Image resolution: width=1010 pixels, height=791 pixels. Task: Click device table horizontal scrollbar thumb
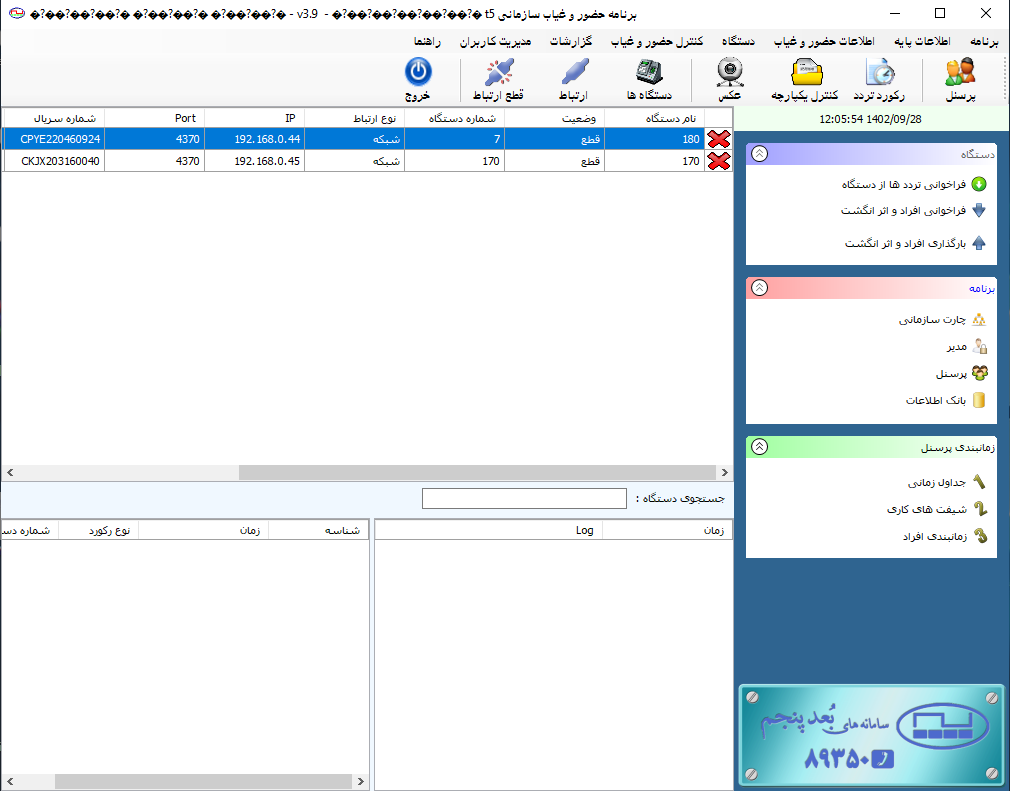[477, 473]
